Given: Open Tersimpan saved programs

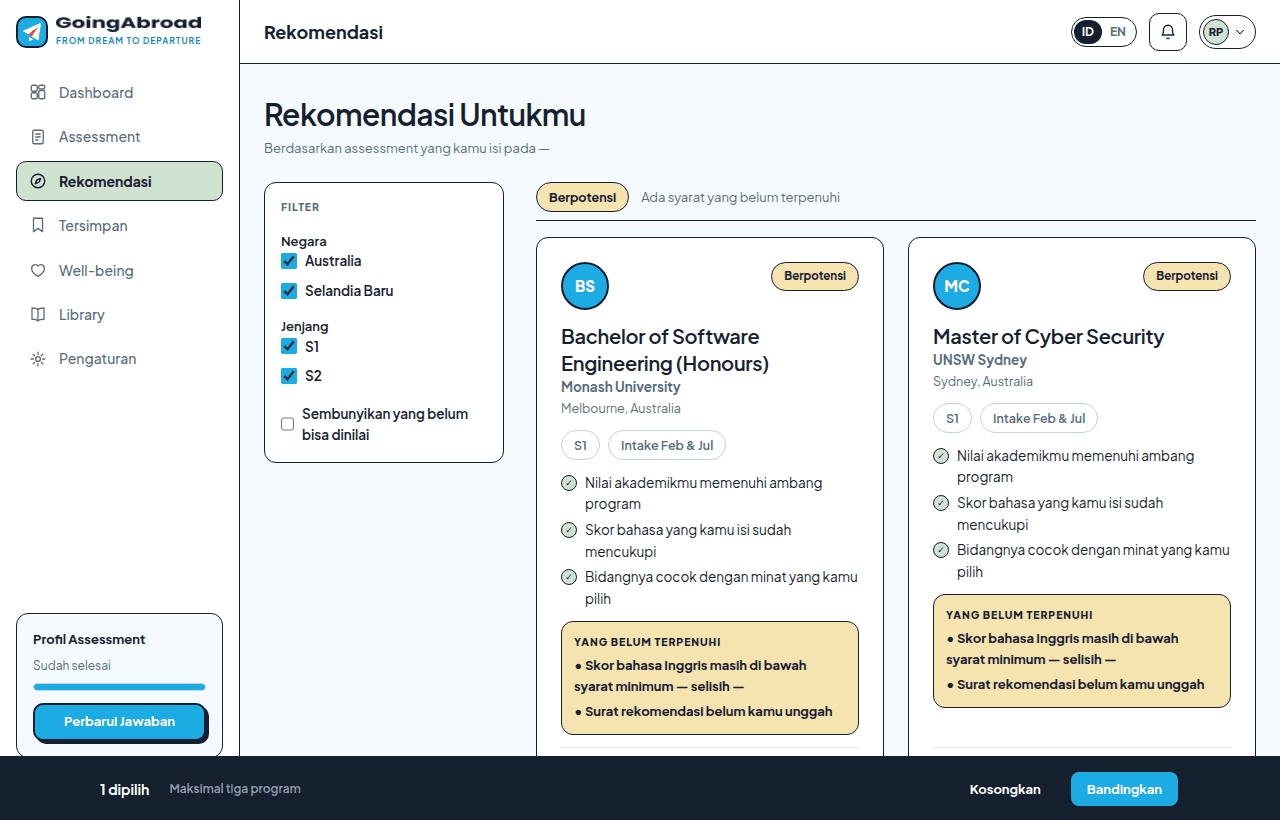Looking at the screenshot, I should click(x=119, y=226).
